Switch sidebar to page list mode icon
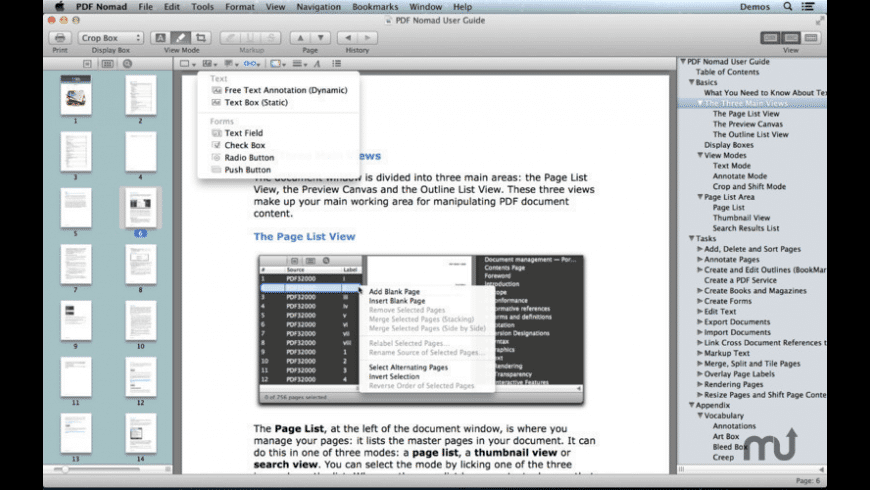 coord(87,64)
